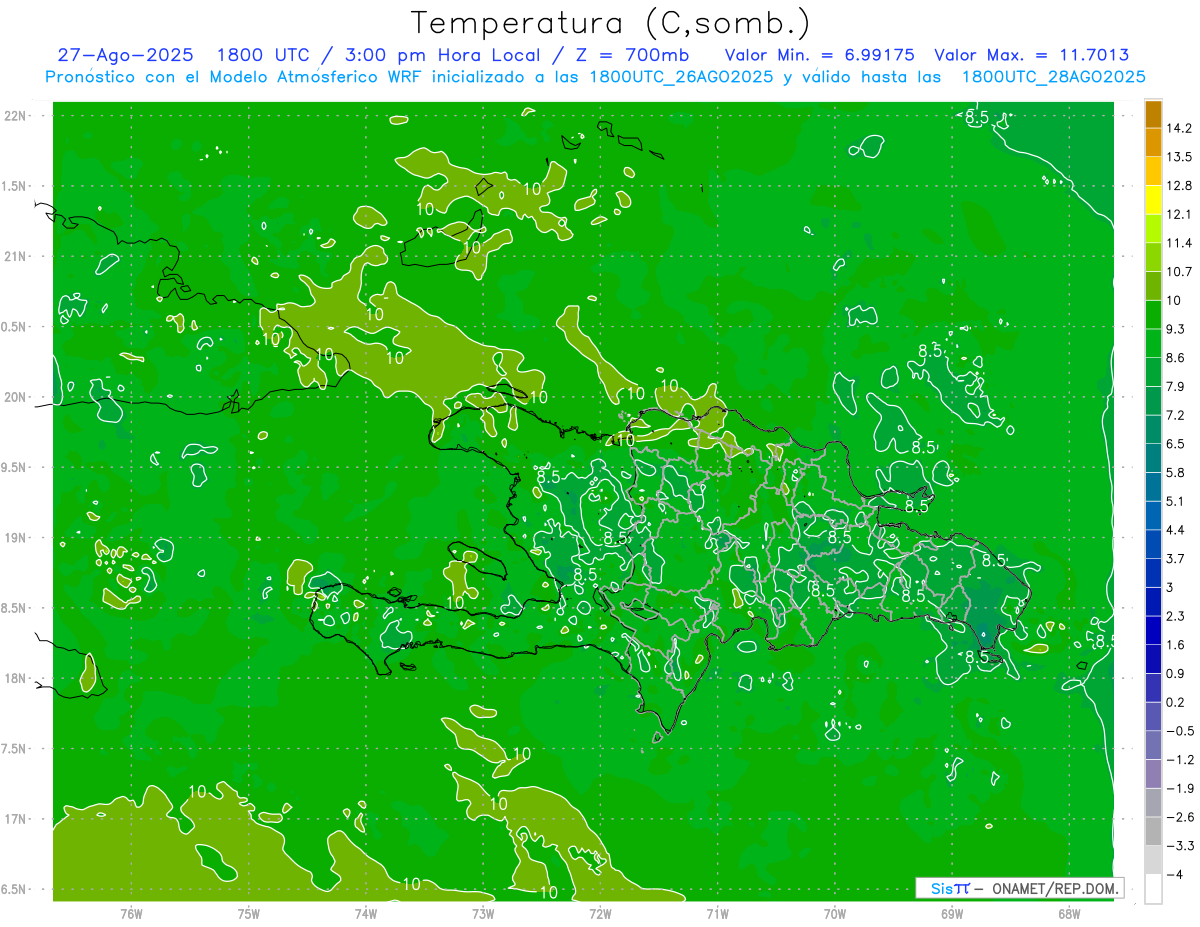Click the 3.7 colorbar value
Viewport: 1200px width, 927px height.
pyautogui.click(x=1176, y=558)
